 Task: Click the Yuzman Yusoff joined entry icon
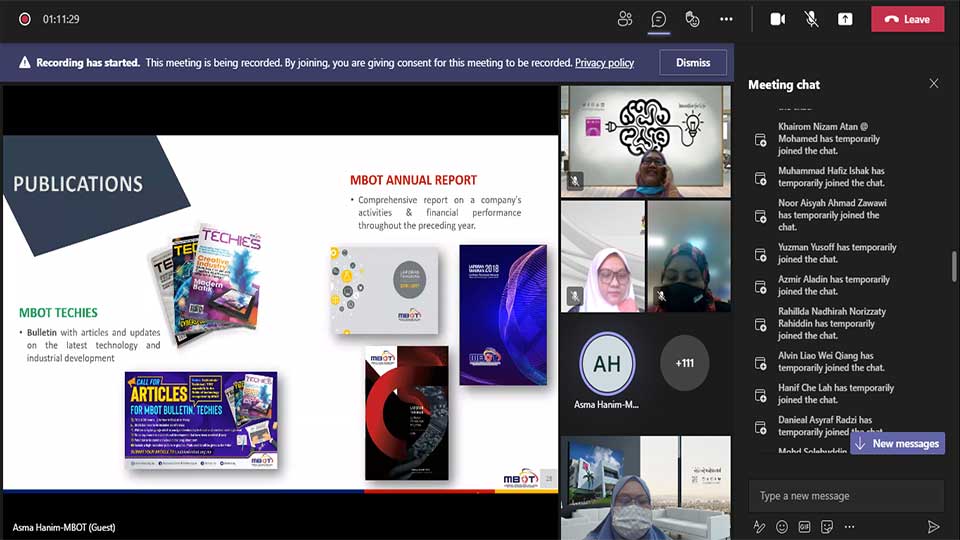click(x=760, y=255)
